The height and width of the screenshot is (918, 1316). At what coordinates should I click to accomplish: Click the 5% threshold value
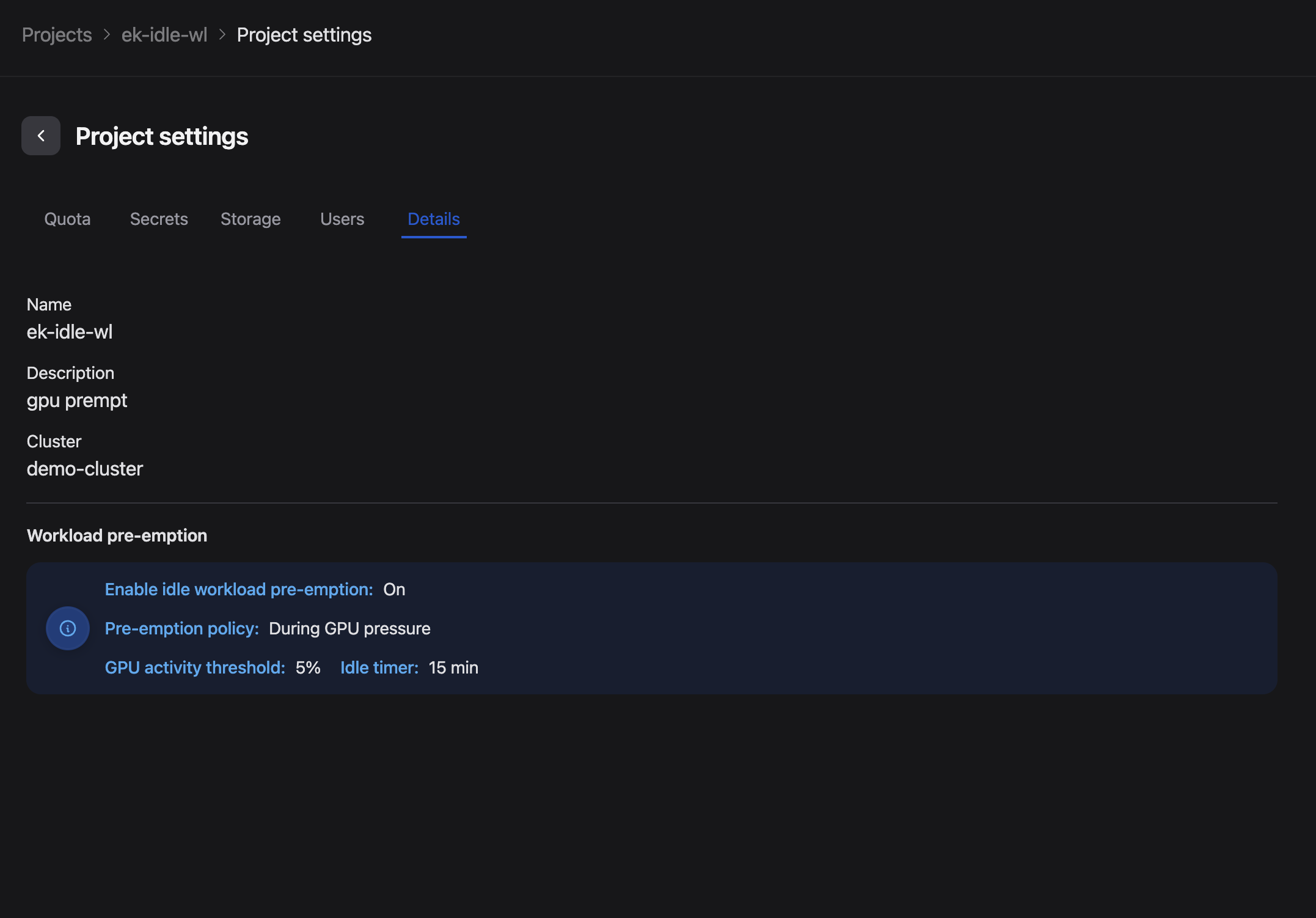pyautogui.click(x=308, y=667)
